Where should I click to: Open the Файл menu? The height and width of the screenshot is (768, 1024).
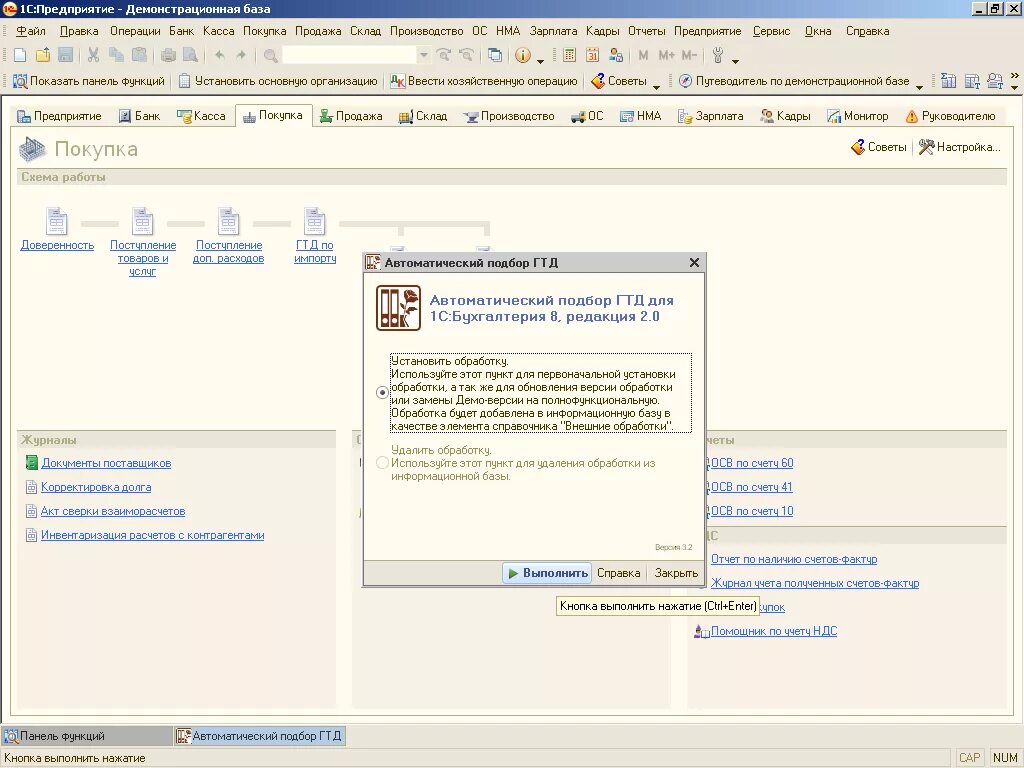click(x=31, y=31)
